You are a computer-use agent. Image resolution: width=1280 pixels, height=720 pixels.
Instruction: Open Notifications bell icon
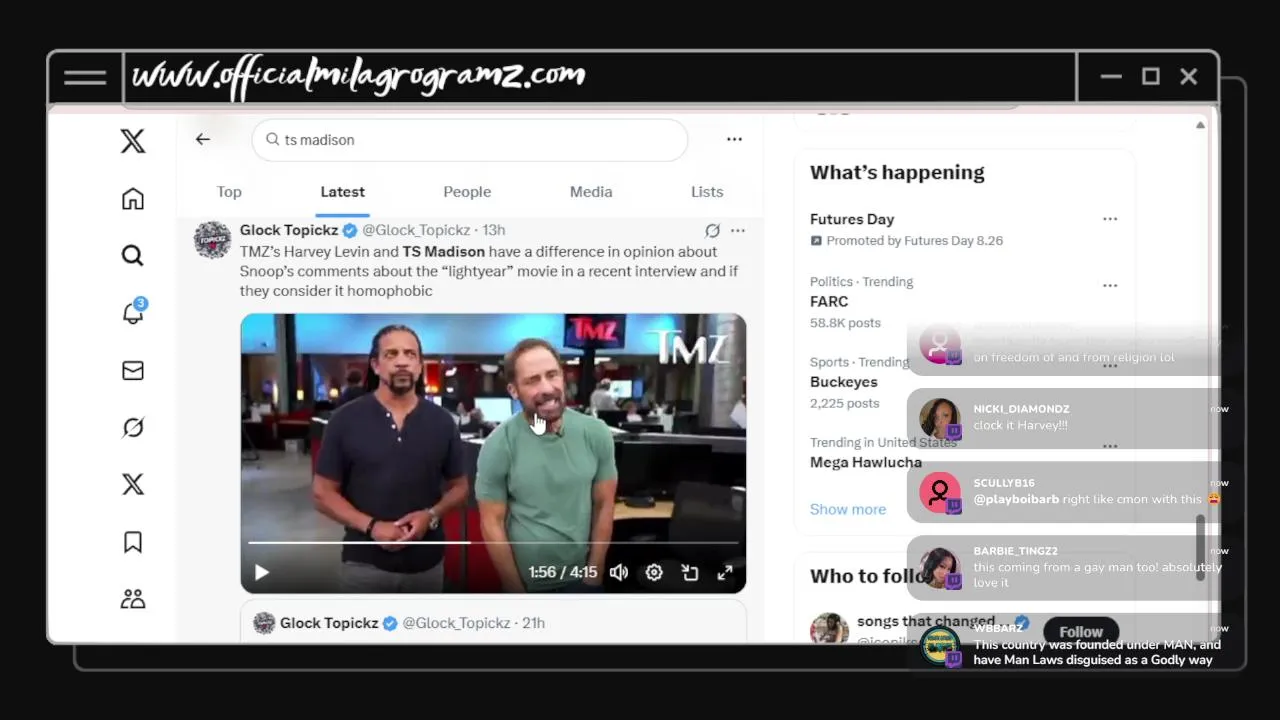click(133, 312)
